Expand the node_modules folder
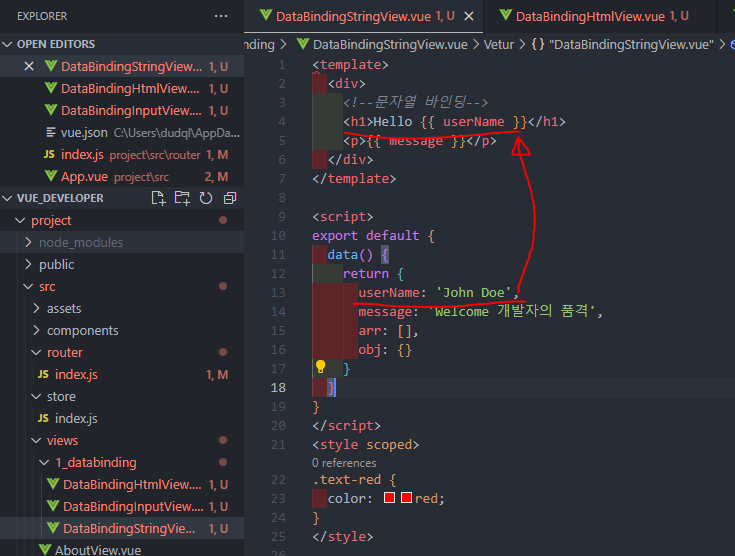The image size is (735, 556). (28, 242)
